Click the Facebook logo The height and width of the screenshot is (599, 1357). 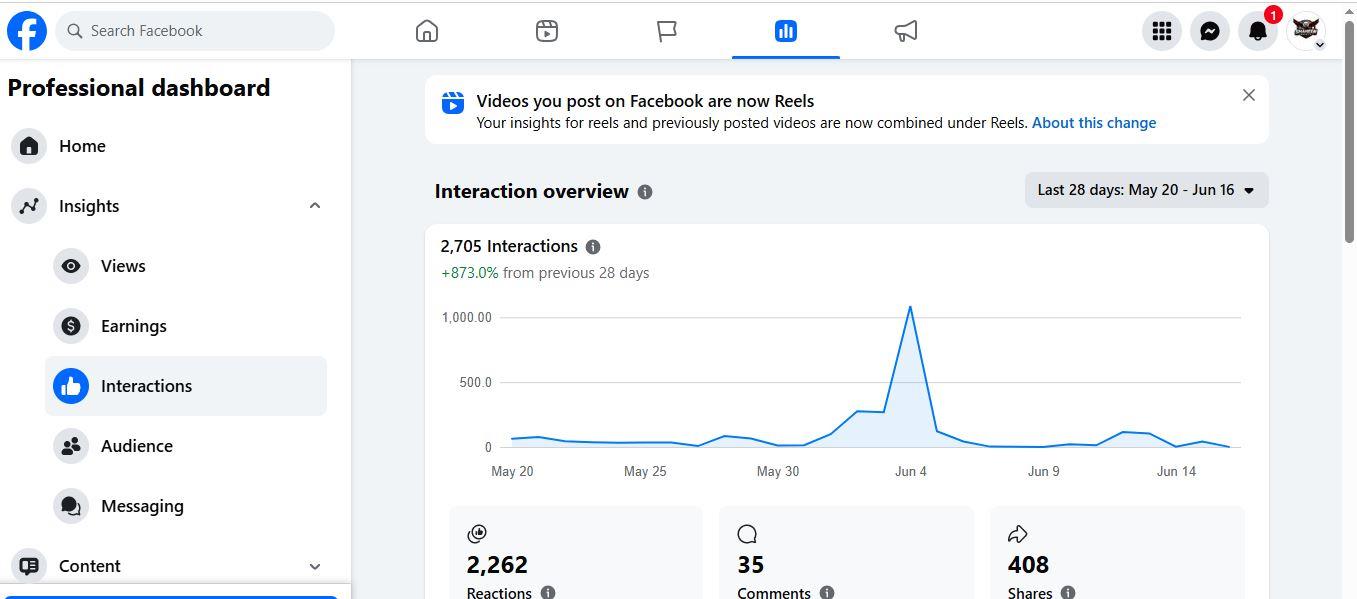coord(27,31)
